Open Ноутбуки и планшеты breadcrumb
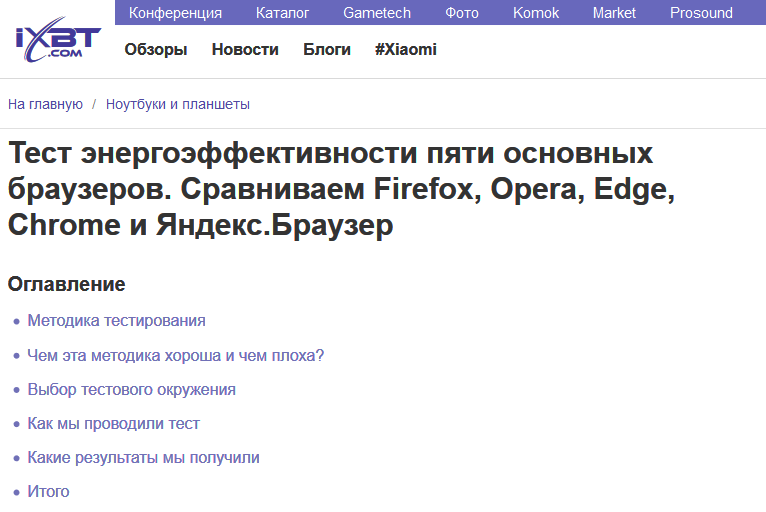 (x=178, y=104)
